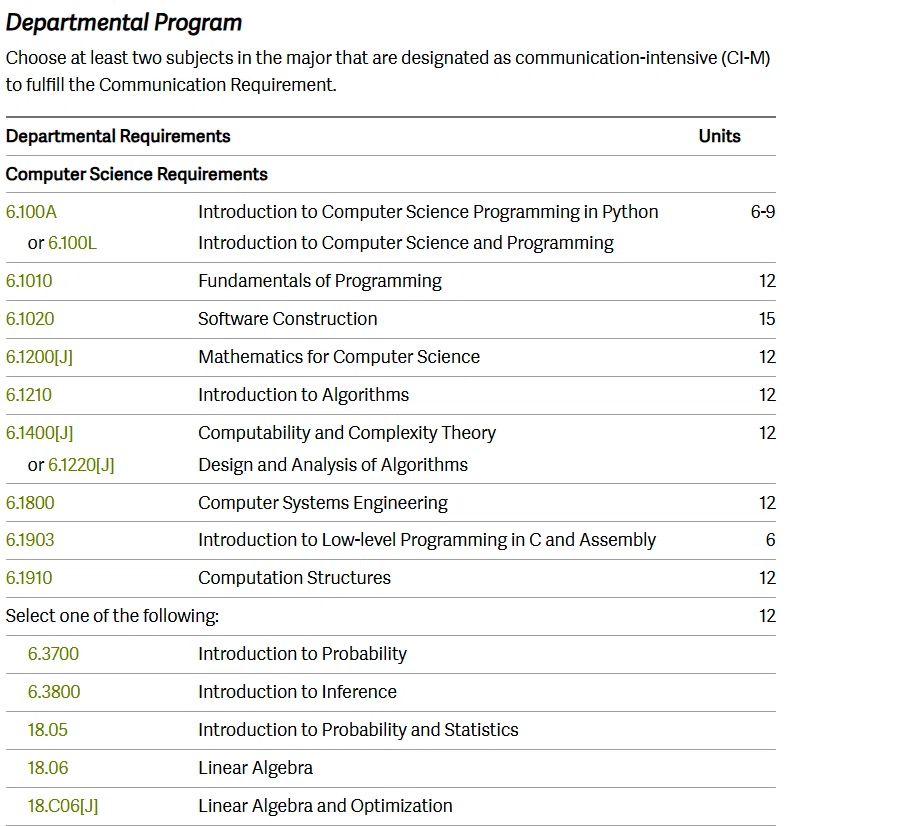The height and width of the screenshot is (826, 900).
Task: Select the 6.1200[J] course link
Action: [x=39, y=357]
